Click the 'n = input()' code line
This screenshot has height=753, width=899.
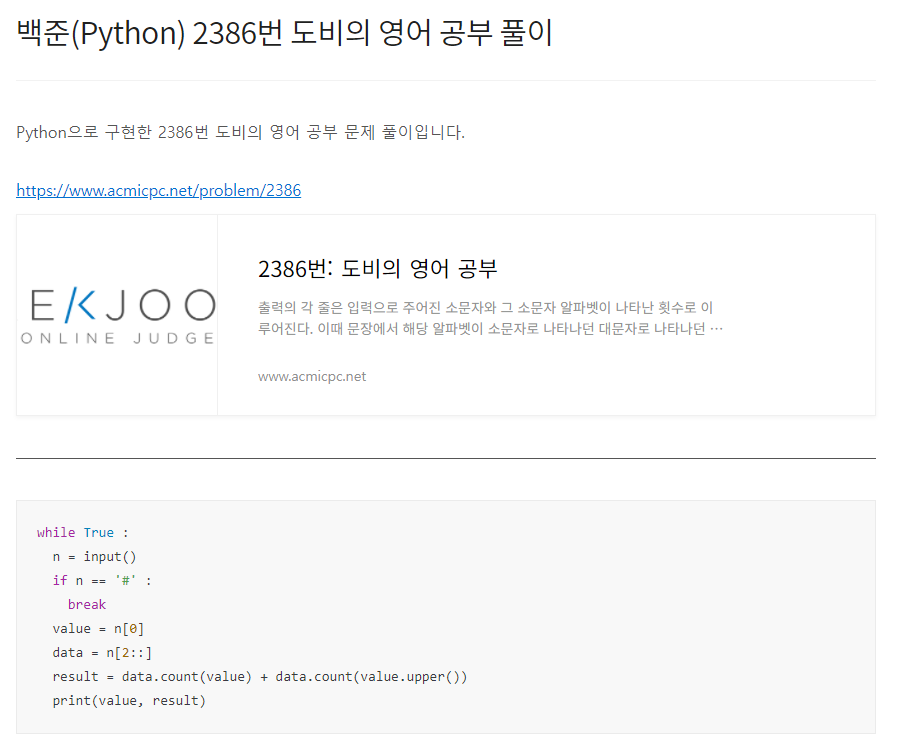tap(94, 557)
